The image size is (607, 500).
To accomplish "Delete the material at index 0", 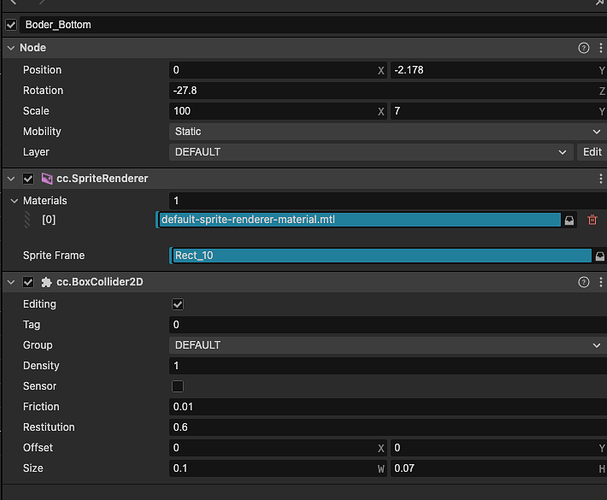I will coord(592,220).
